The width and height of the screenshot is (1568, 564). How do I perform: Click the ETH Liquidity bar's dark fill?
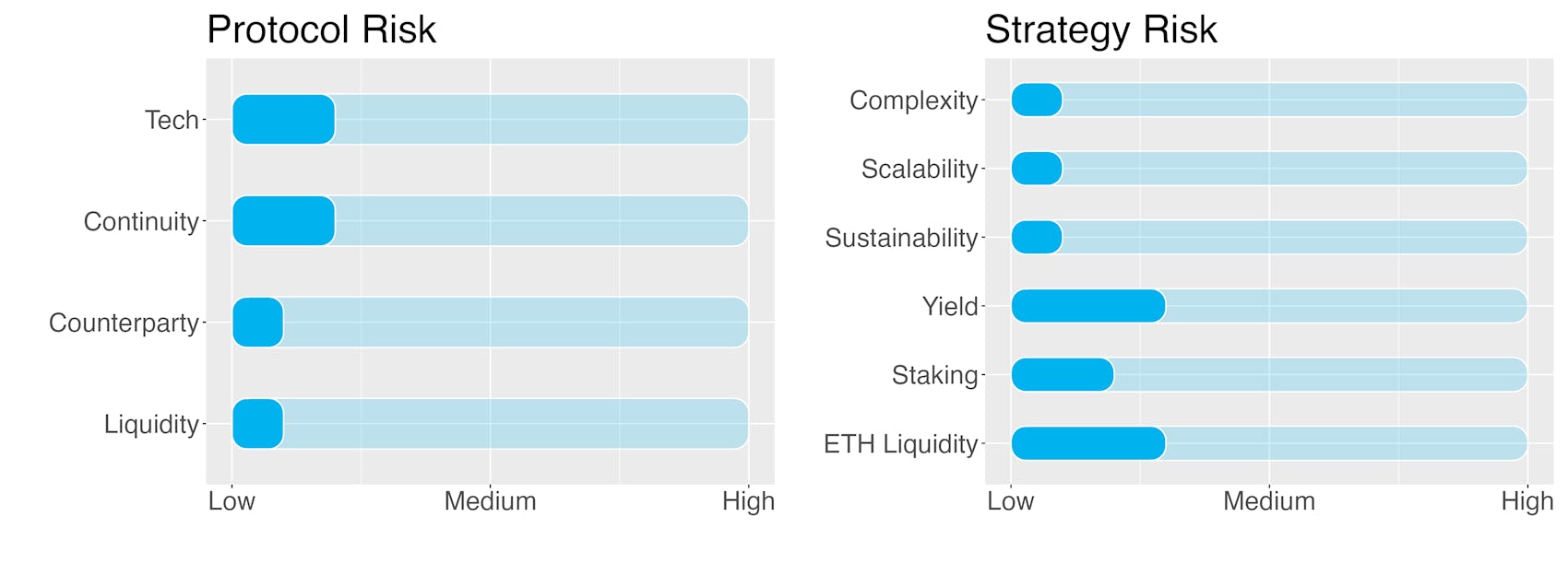(x=1088, y=444)
